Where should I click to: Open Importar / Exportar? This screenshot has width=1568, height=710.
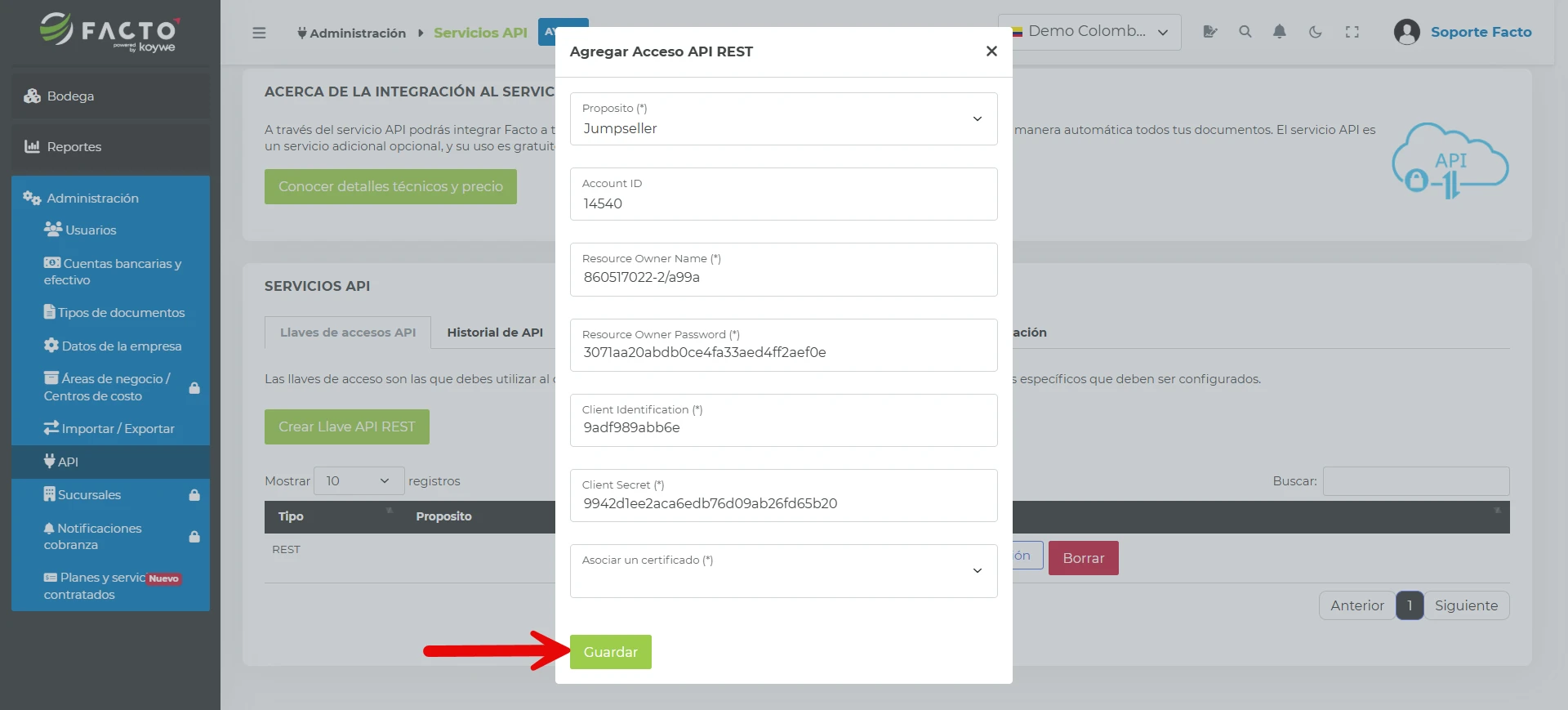pos(110,429)
